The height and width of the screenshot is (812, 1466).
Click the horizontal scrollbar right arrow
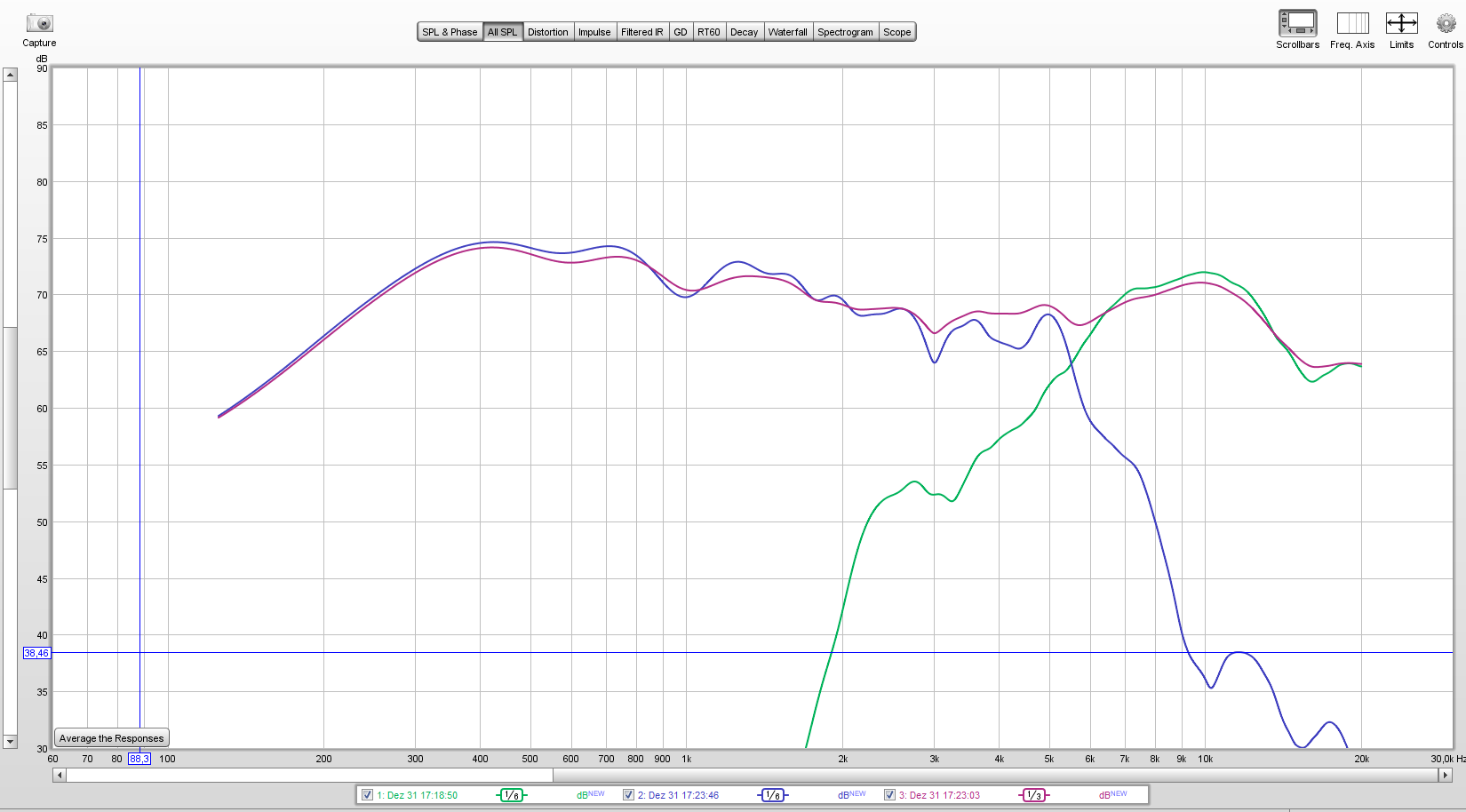tap(1445, 776)
